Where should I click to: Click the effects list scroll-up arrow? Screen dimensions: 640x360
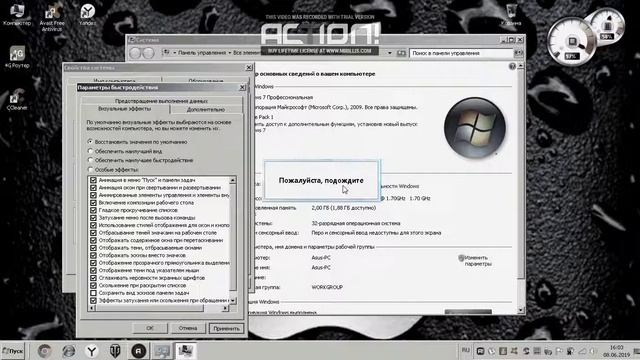pos(233,180)
